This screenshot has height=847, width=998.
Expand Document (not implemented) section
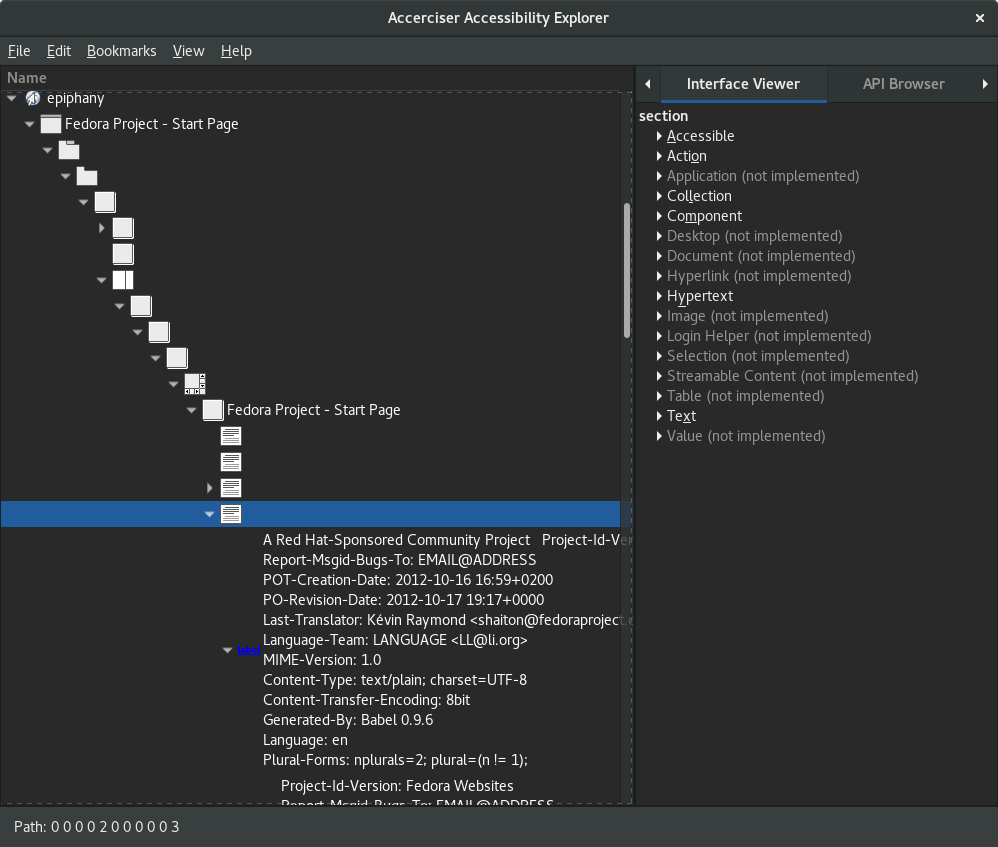(659, 256)
